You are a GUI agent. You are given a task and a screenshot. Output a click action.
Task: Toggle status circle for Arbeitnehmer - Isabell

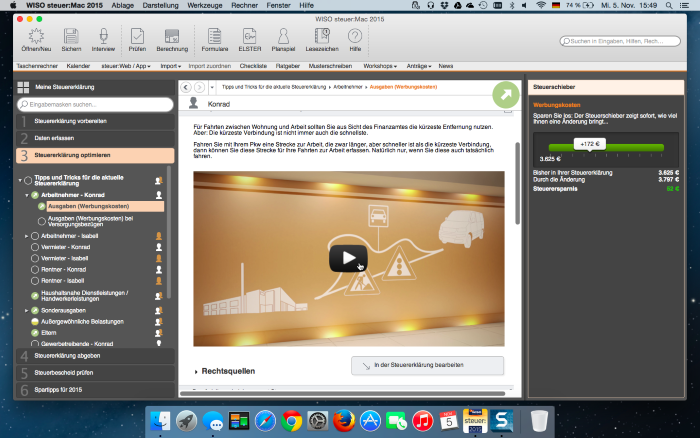coord(35,236)
